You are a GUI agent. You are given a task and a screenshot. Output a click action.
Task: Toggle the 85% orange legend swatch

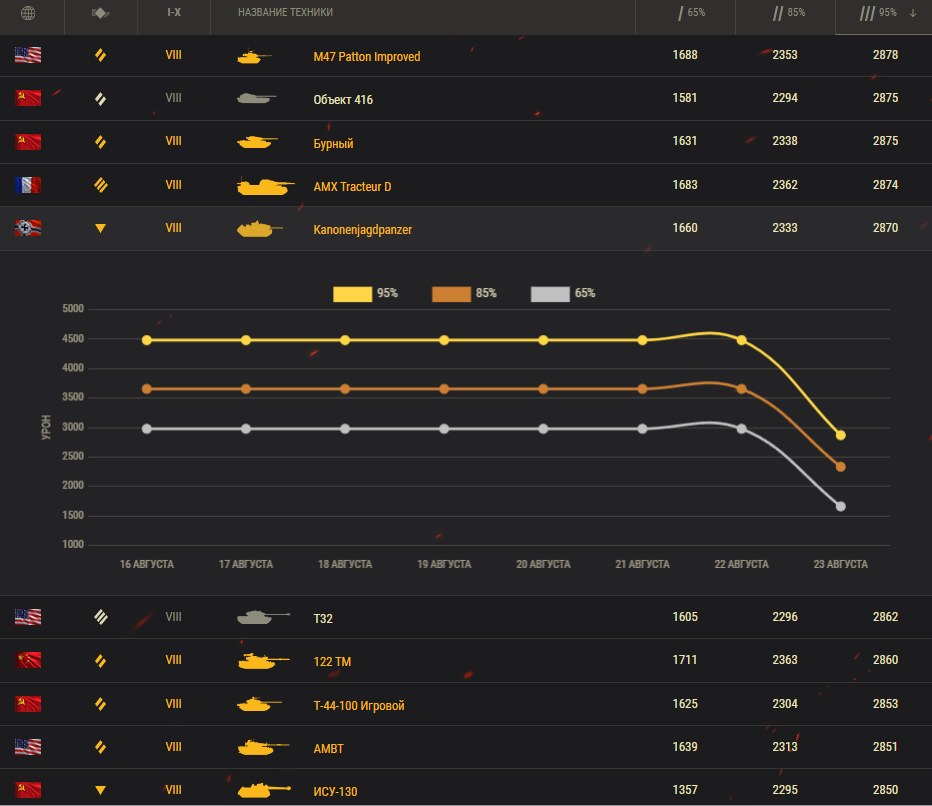451,294
